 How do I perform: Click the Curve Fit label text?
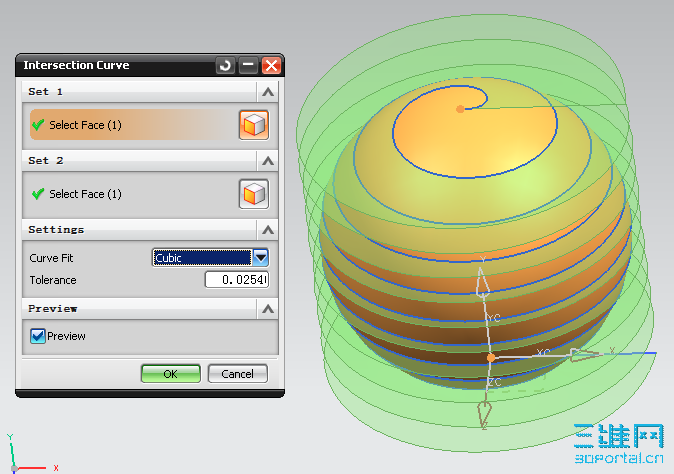click(x=51, y=258)
